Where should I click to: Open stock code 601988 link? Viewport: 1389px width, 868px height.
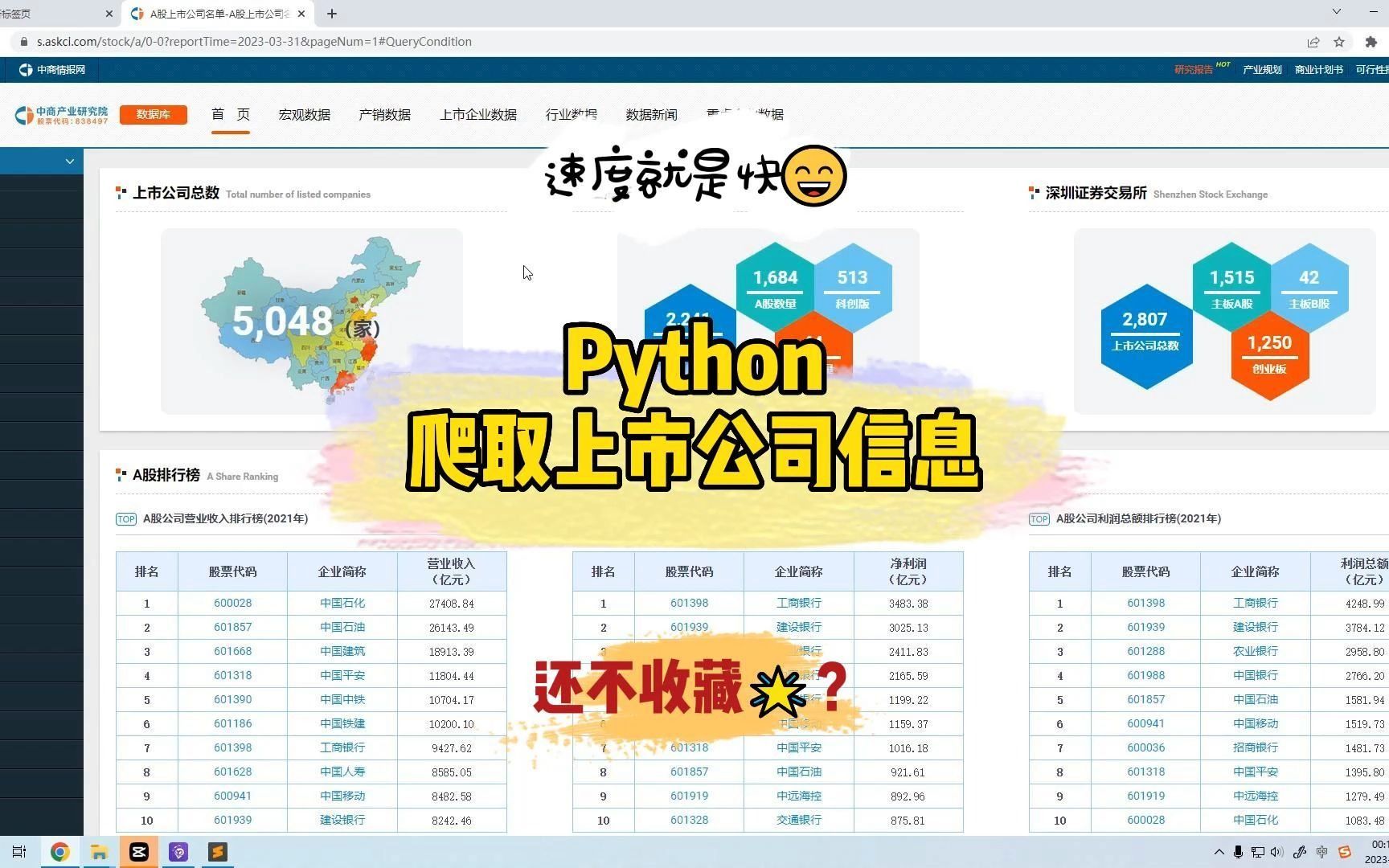tap(1145, 676)
